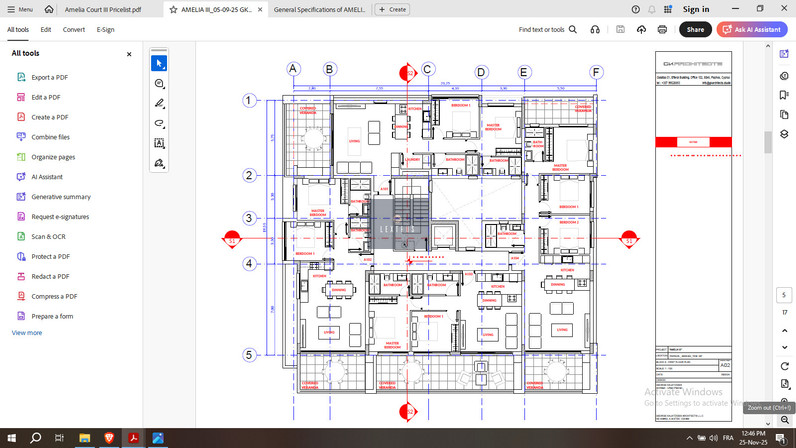Click the upload to cloud icon
The width and height of the screenshot is (796, 448).
pyautogui.click(x=641, y=30)
